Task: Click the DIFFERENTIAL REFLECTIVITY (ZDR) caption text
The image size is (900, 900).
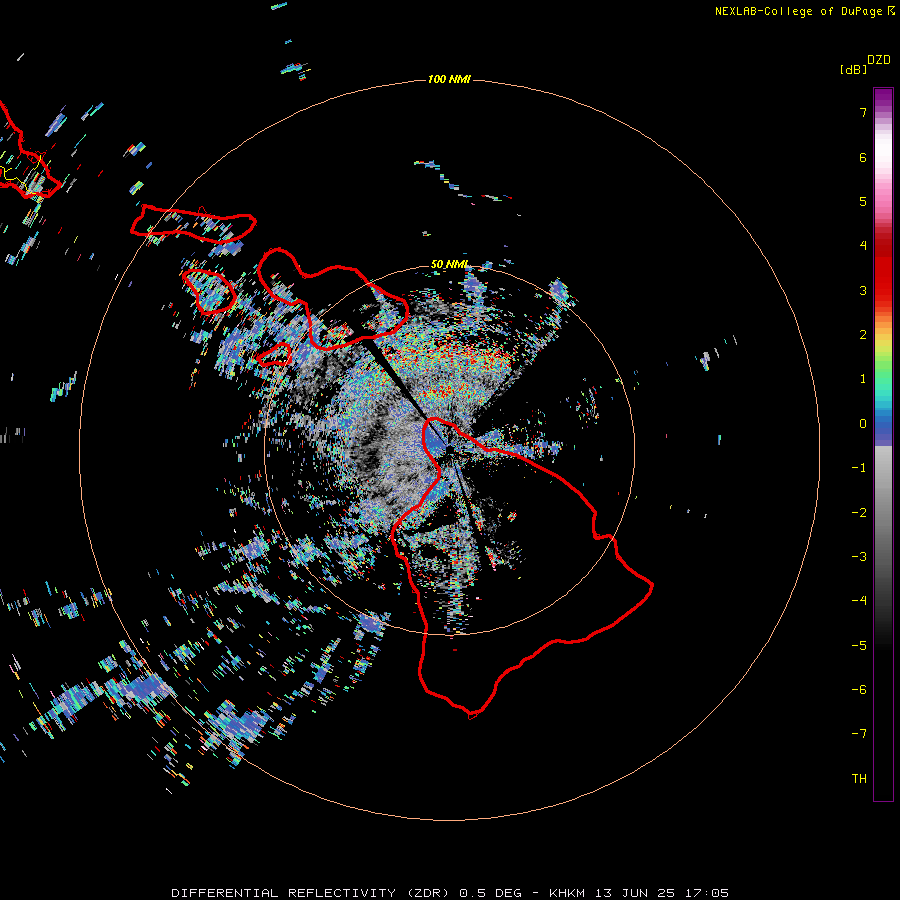Action: coord(312,893)
